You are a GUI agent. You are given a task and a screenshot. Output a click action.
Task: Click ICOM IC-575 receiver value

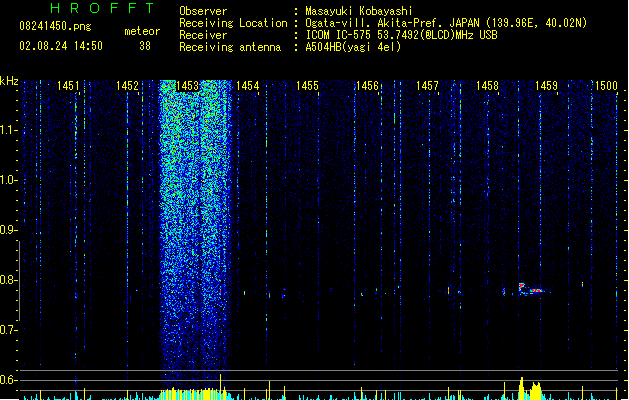pyautogui.click(x=401, y=35)
